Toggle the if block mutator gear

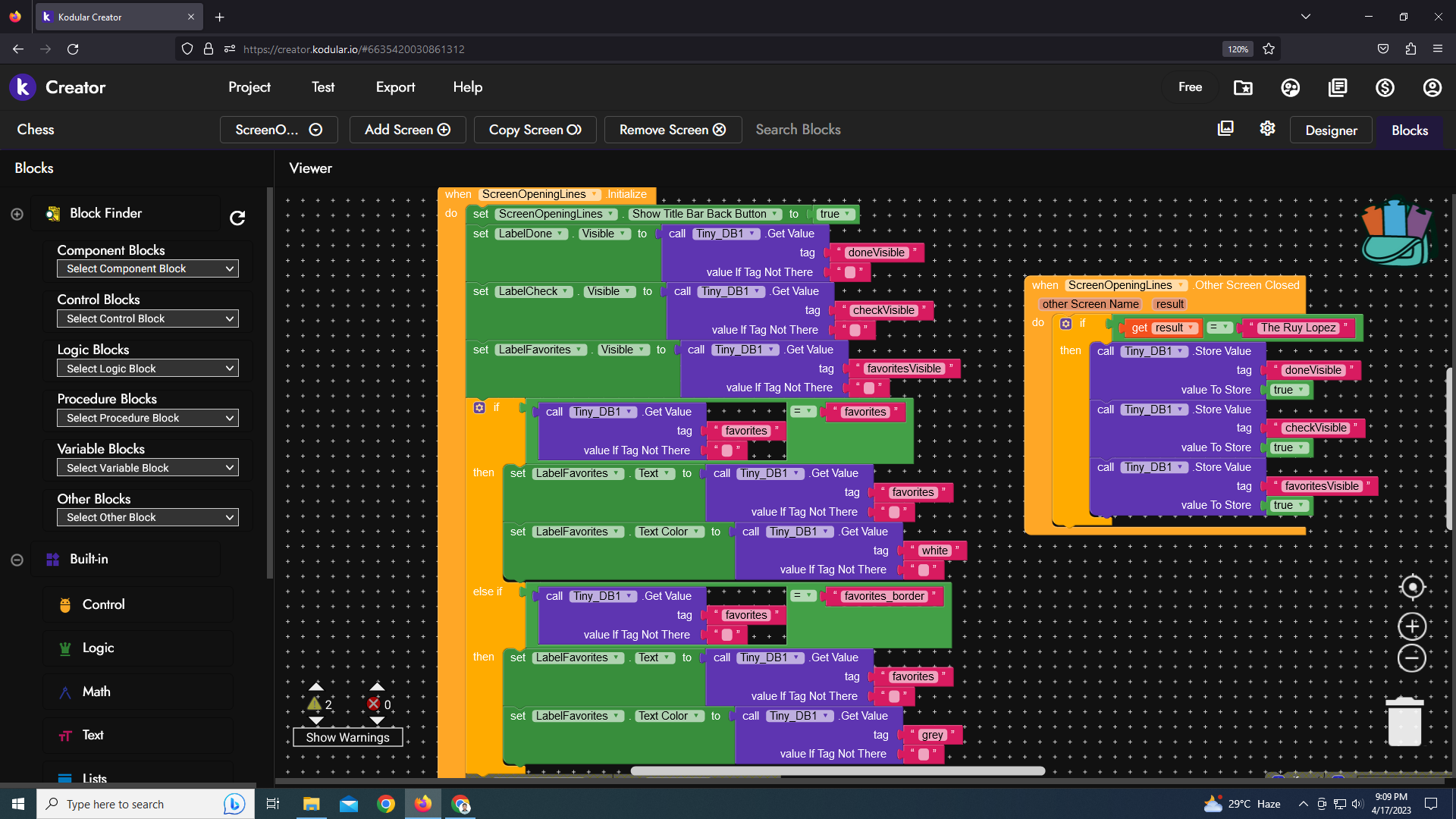(x=479, y=408)
